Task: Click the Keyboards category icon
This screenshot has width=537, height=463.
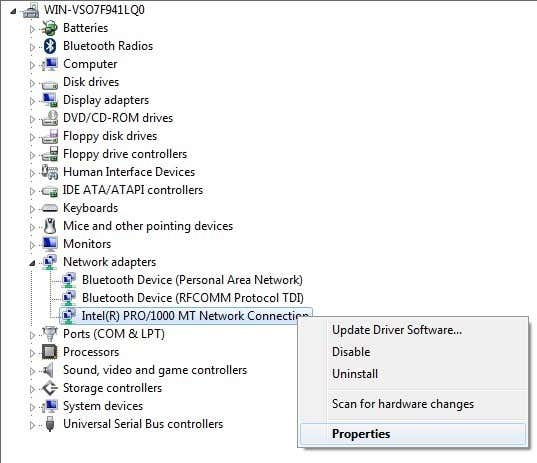Action: point(50,208)
